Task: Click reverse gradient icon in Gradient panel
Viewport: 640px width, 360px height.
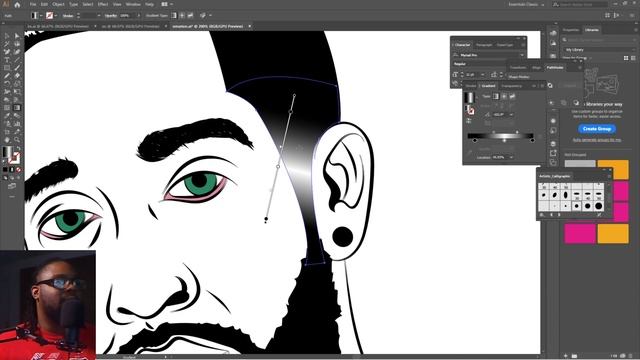Action: coord(469,121)
